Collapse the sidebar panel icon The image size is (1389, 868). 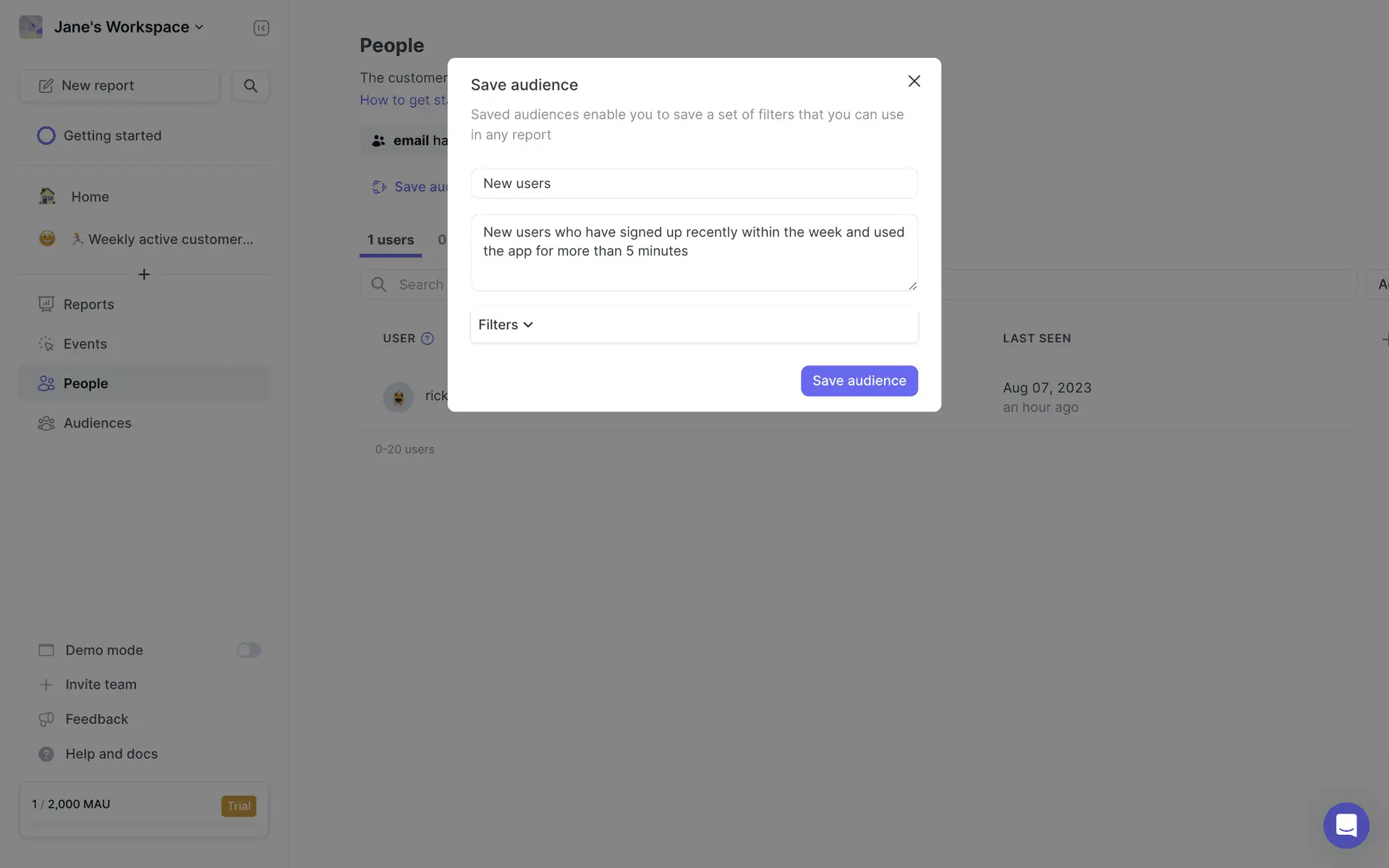coord(261,28)
